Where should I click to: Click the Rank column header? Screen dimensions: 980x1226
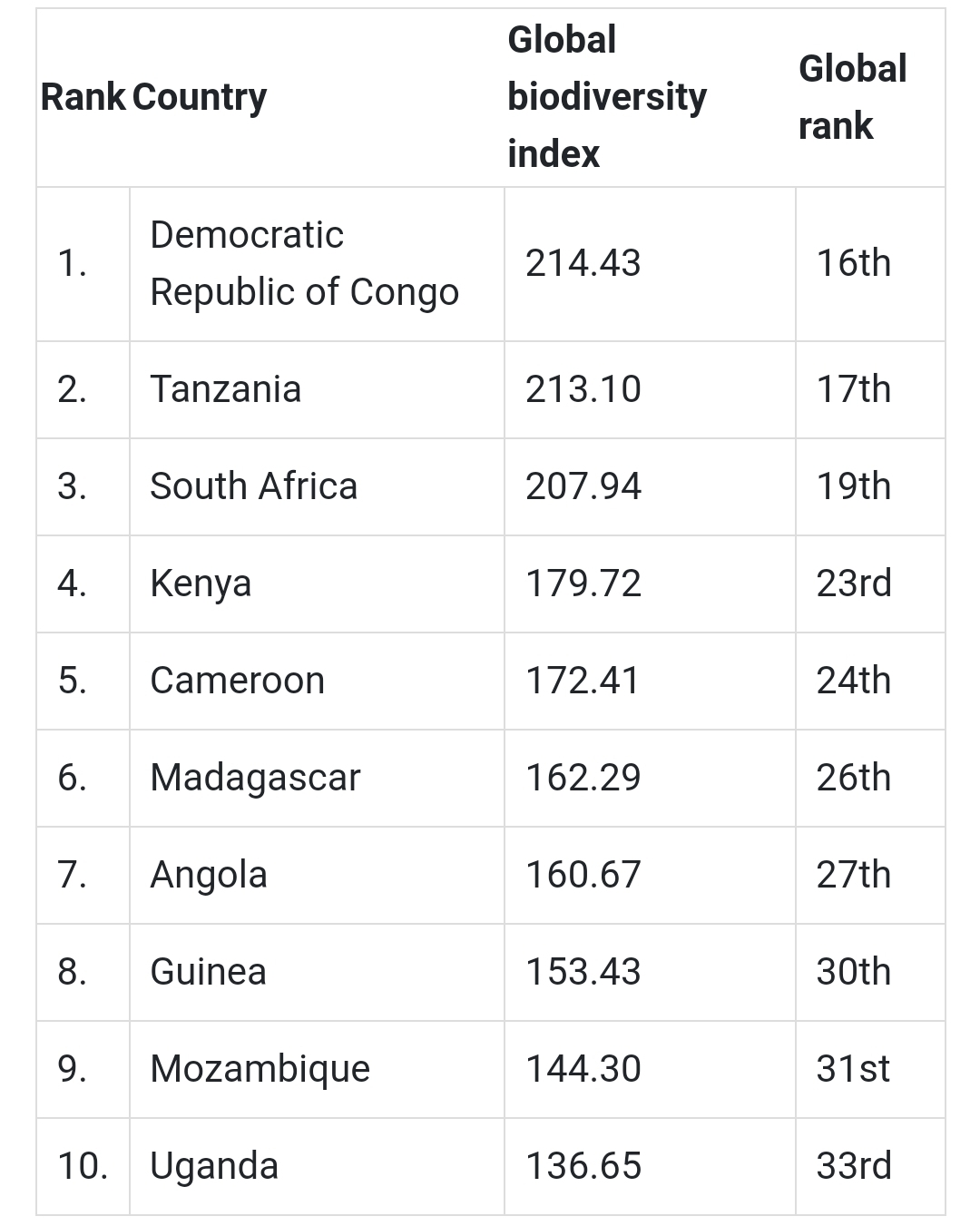pyautogui.click(x=83, y=97)
